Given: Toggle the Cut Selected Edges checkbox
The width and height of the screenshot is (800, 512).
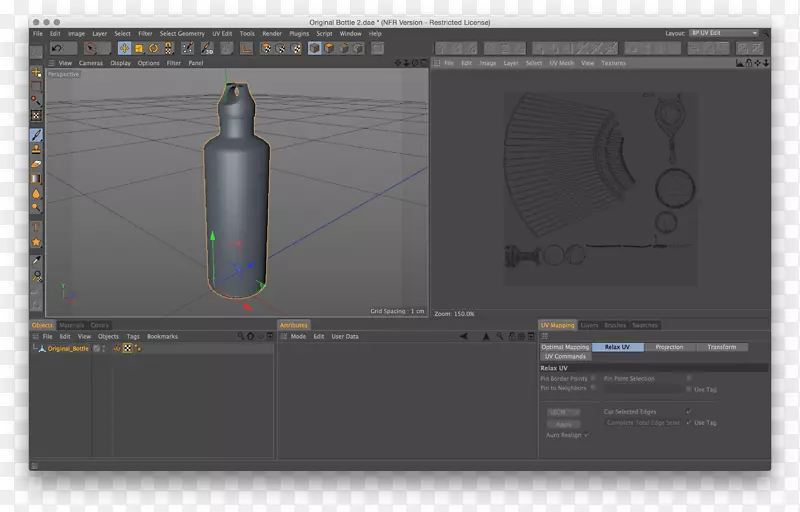Looking at the screenshot, I should pyautogui.click(x=688, y=411).
